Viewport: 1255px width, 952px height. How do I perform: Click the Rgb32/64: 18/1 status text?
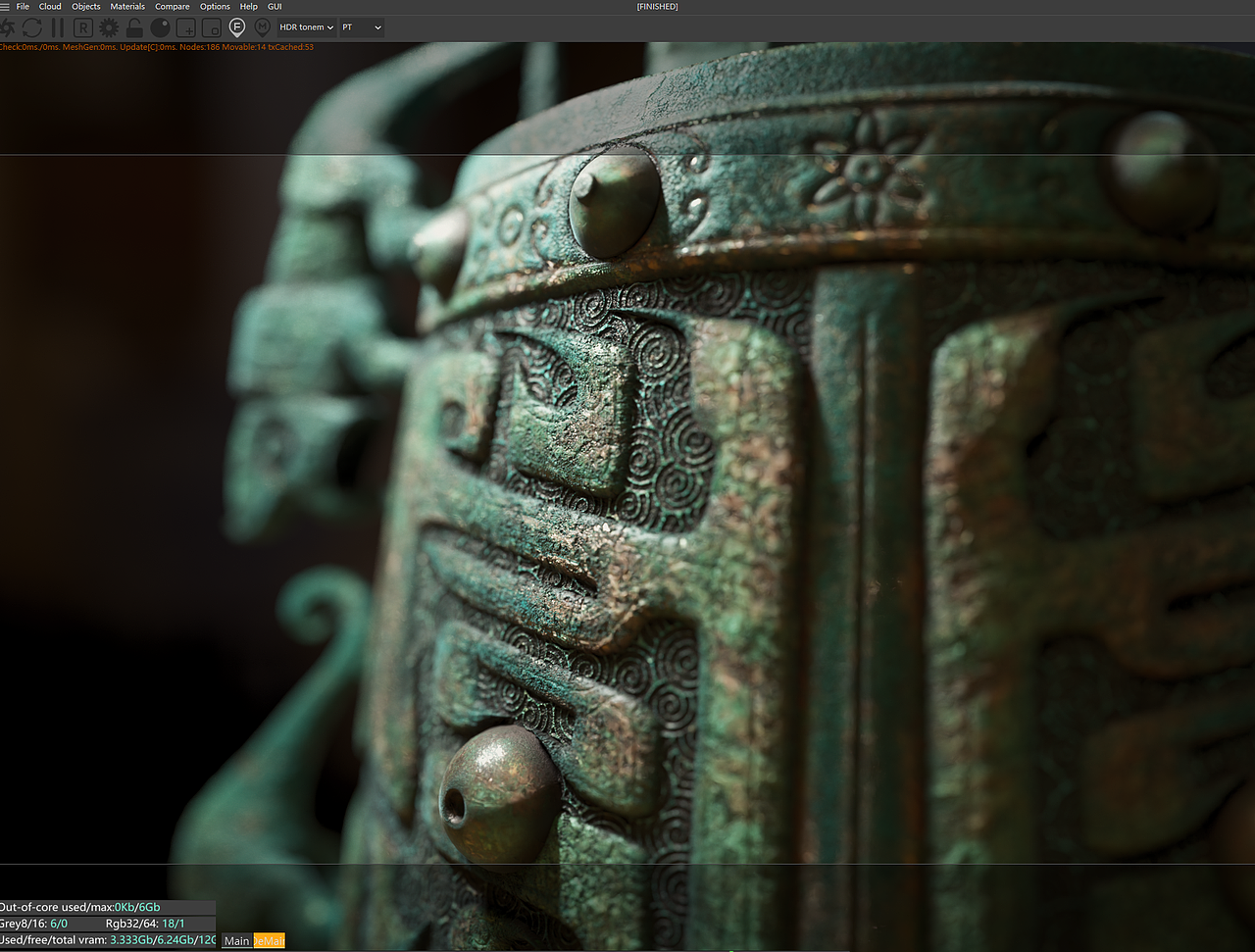145,924
